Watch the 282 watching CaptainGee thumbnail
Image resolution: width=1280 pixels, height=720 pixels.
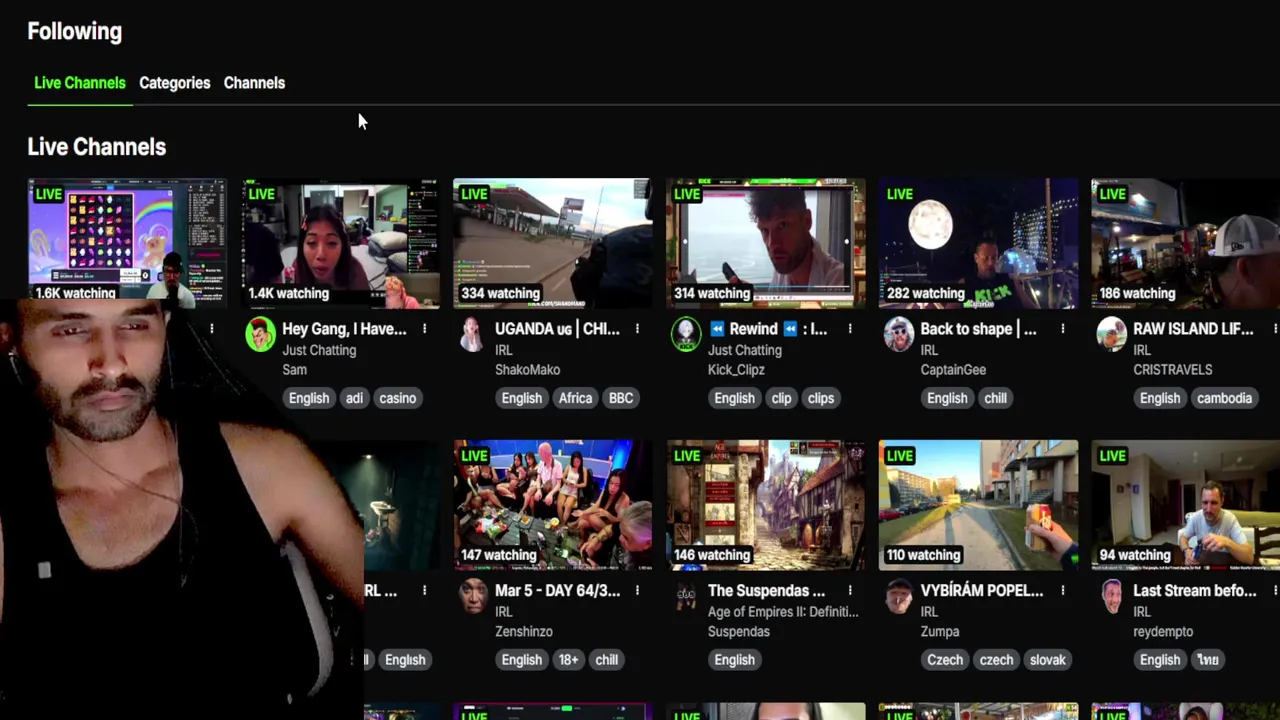pyautogui.click(x=979, y=243)
